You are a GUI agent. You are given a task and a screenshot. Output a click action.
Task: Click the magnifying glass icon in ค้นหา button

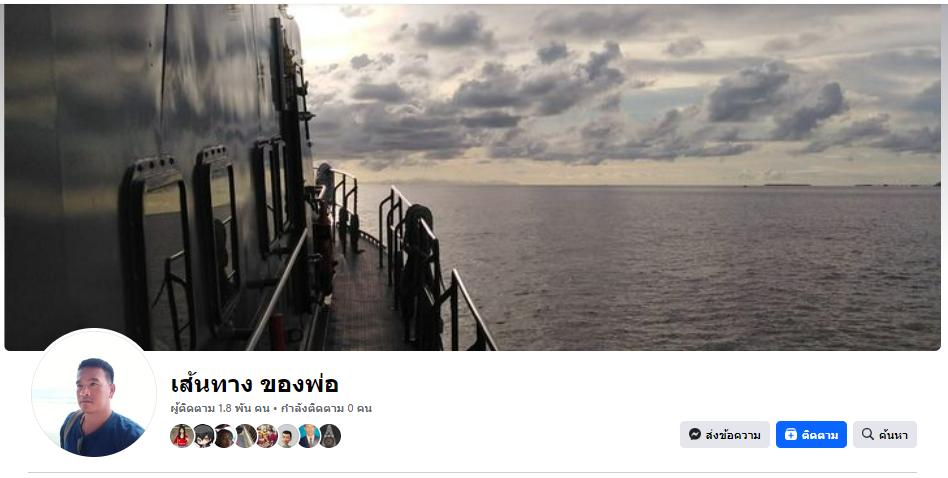(868, 434)
